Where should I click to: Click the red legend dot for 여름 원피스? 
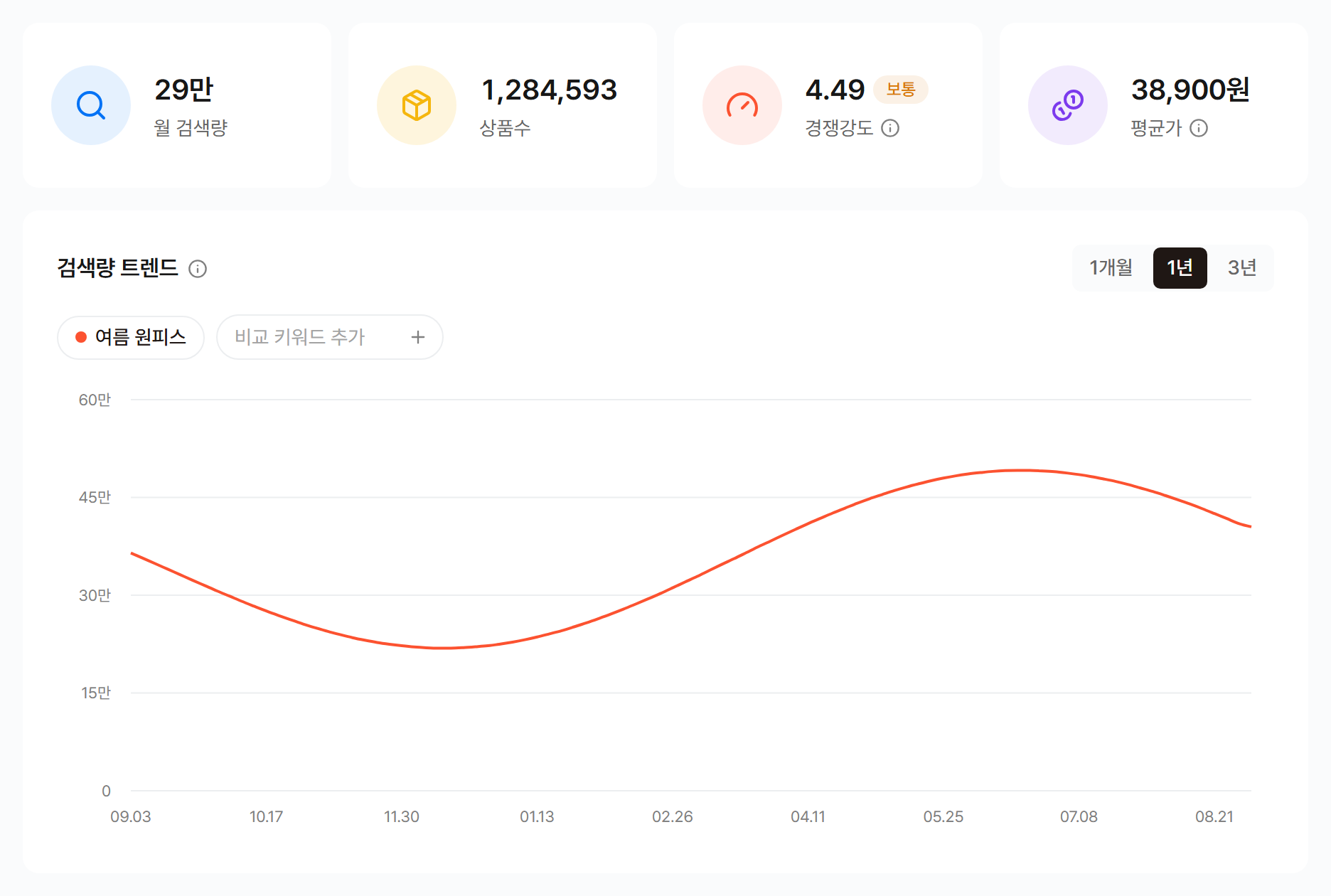click(x=81, y=337)
